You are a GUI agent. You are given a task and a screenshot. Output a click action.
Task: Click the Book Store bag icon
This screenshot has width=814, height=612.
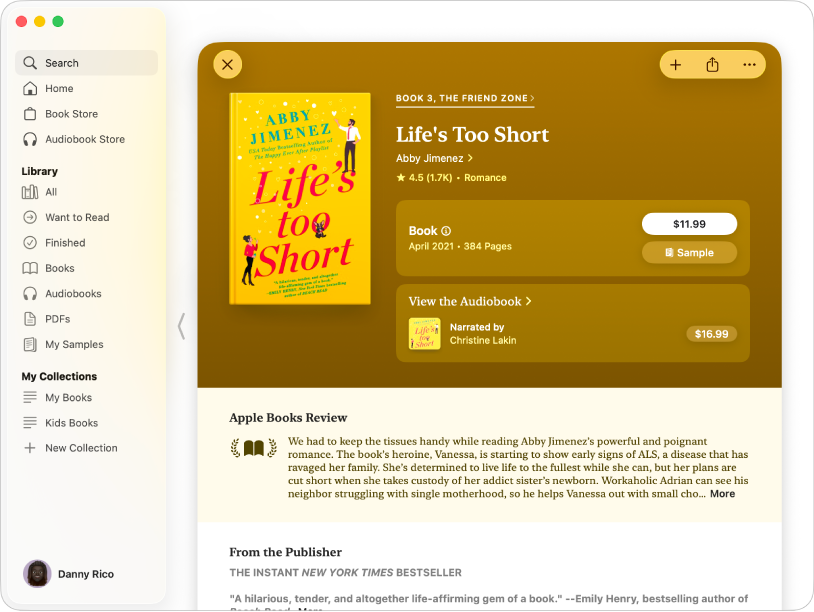(x=30, y=114)
